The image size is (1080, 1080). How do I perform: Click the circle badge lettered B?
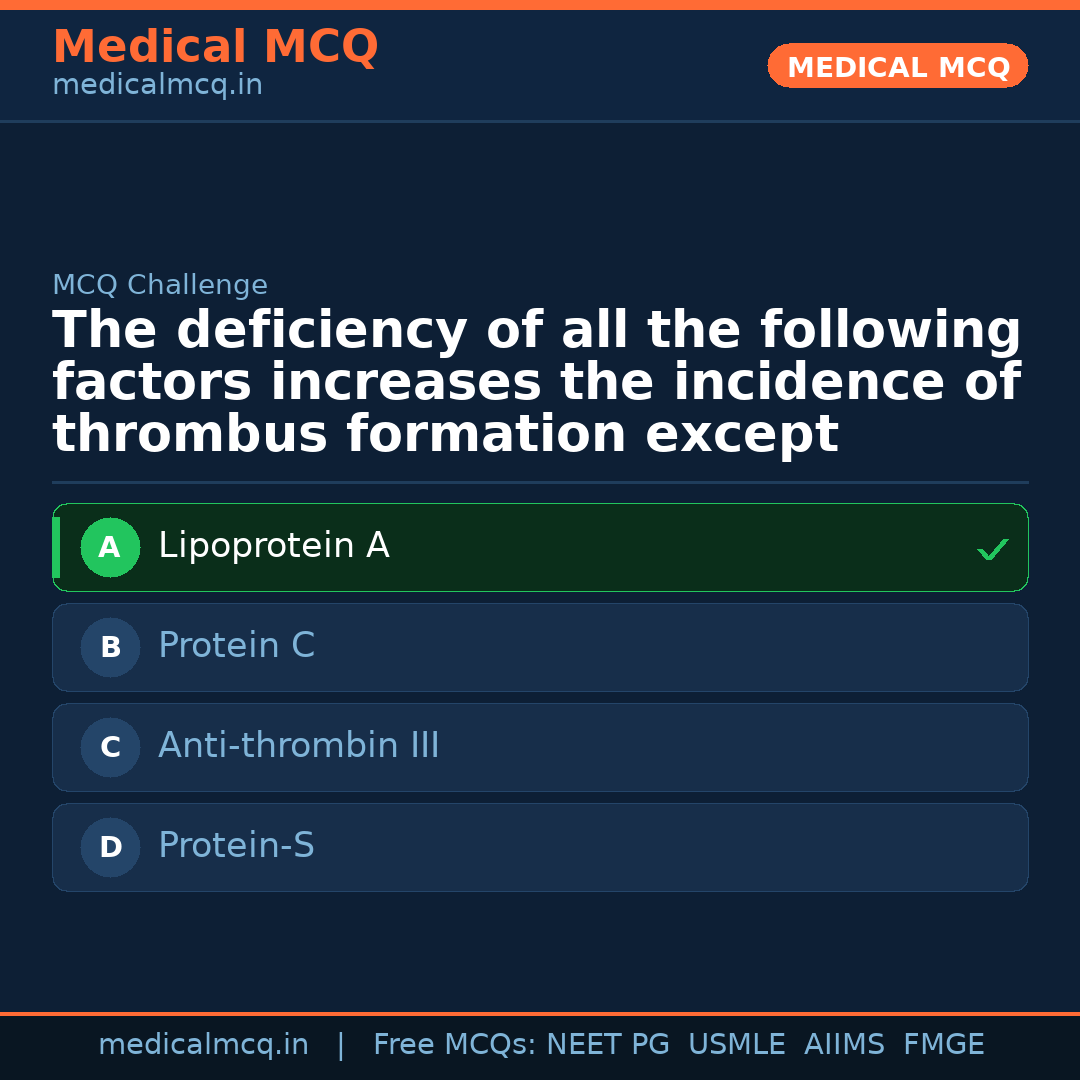click(x=110, y=648)
